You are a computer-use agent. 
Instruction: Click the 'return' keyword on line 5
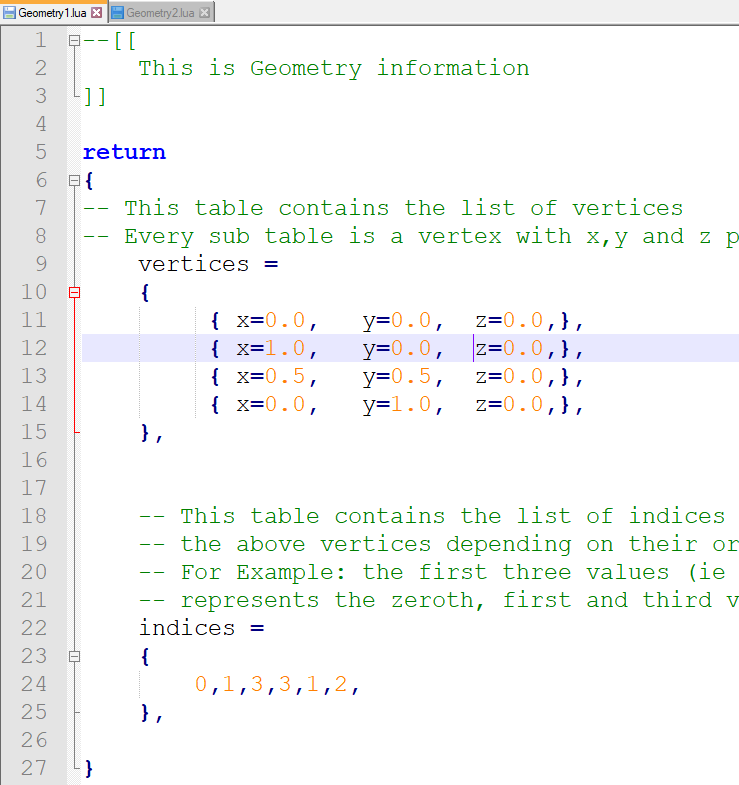coord(124,153)
